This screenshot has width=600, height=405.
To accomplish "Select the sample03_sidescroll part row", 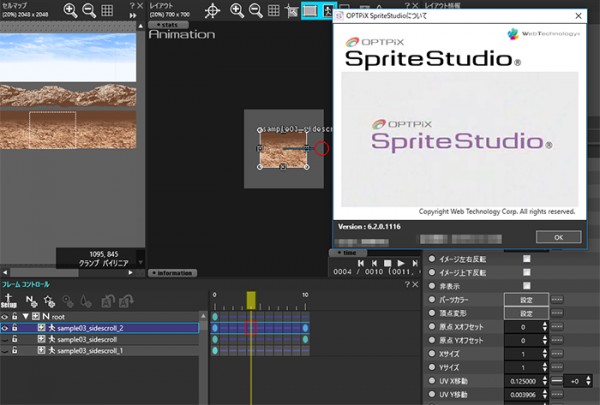I will tap(99, 340).
